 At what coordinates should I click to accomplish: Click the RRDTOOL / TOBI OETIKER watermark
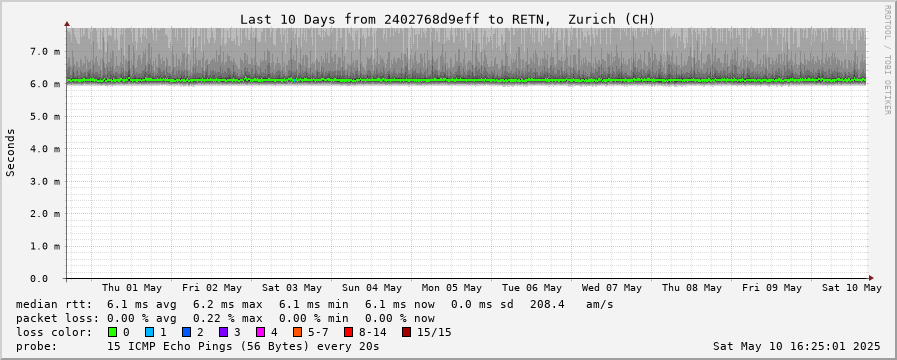click(887, 60)
